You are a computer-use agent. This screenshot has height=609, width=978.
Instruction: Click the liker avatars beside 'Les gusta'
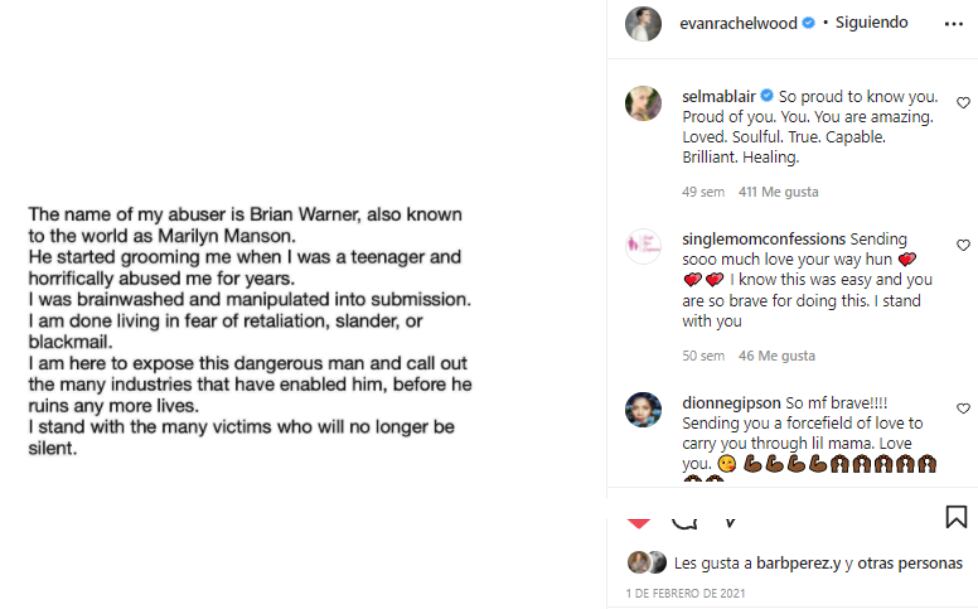(647, 563)
